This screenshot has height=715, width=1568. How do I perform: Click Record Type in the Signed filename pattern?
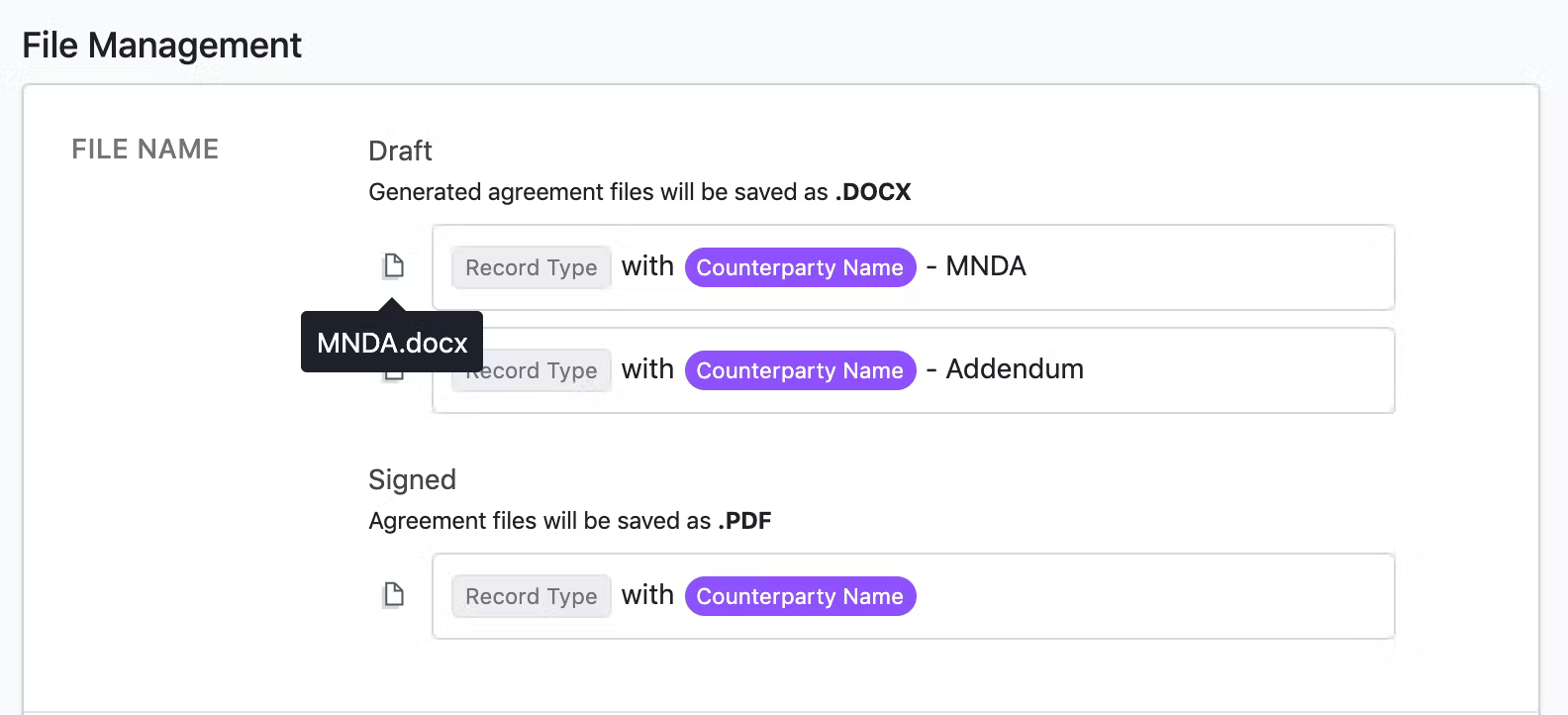pyautogui.click(x=531, y=595)
